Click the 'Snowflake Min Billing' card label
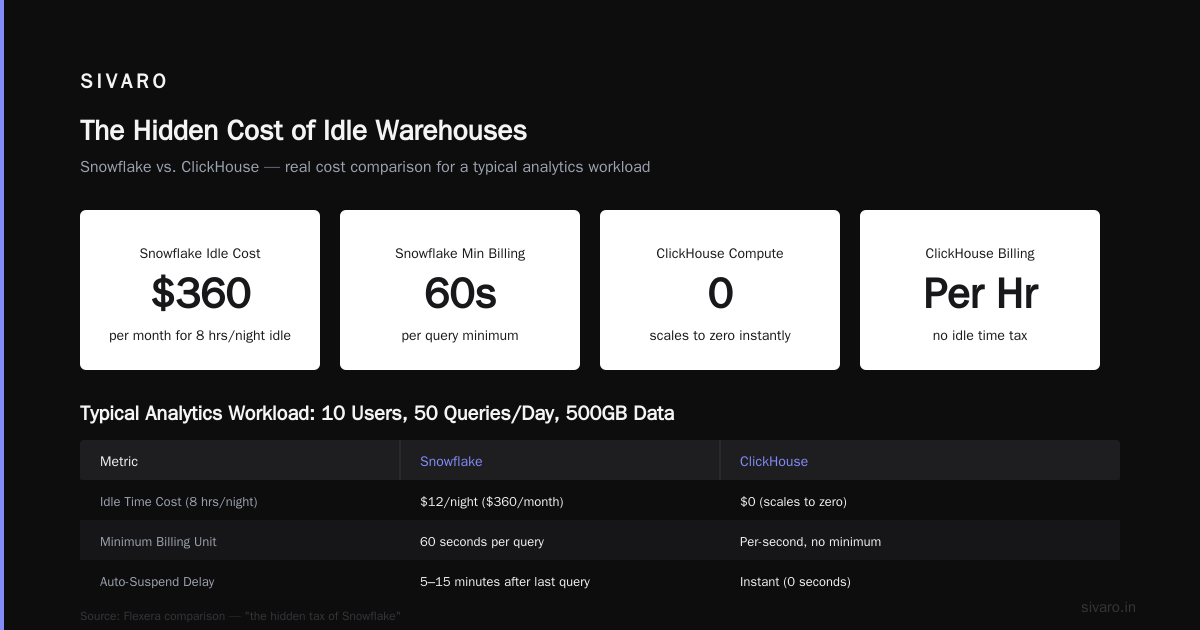 [460, 254]
